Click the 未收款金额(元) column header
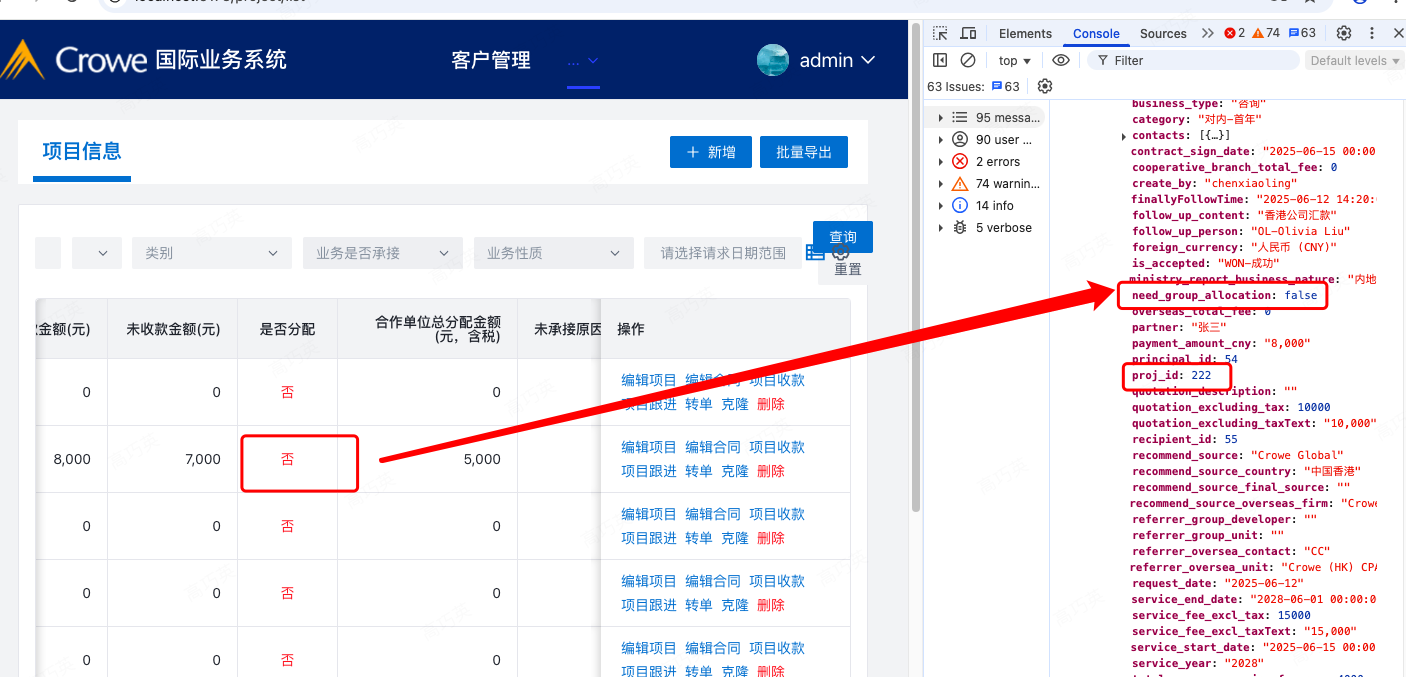1406x677 pixels. tap(173, 329)
